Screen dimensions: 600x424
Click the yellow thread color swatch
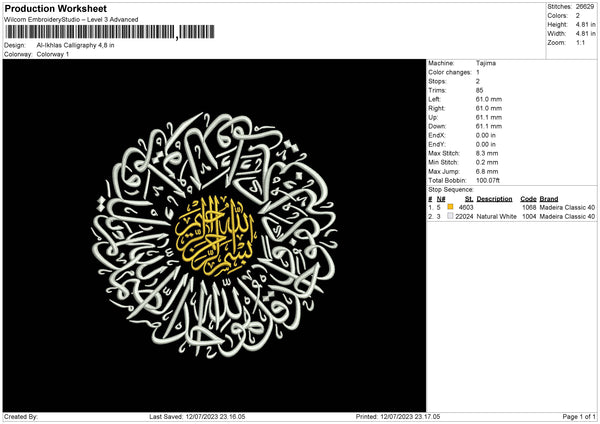tap(450, 207)
